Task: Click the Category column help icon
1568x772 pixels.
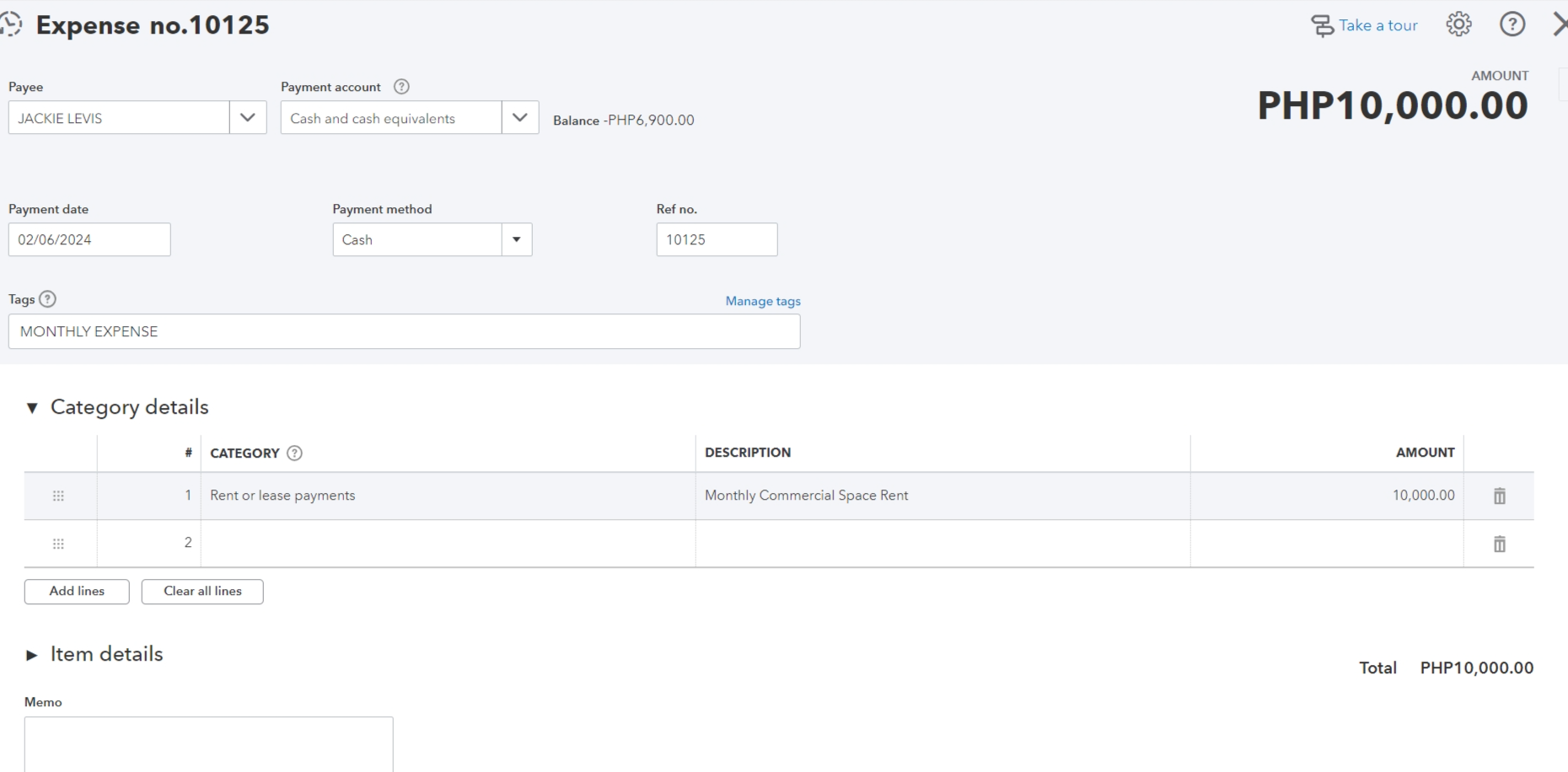Action: point(294,453)
